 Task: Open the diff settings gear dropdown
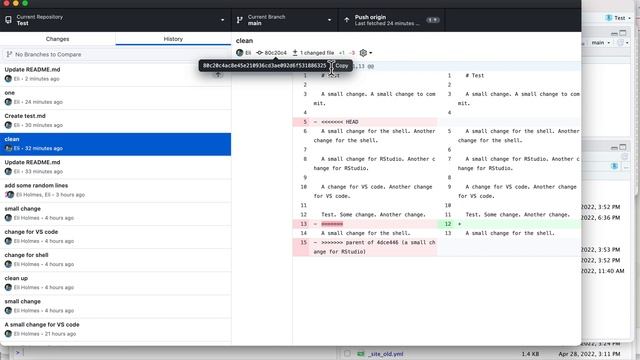(365, 53)
